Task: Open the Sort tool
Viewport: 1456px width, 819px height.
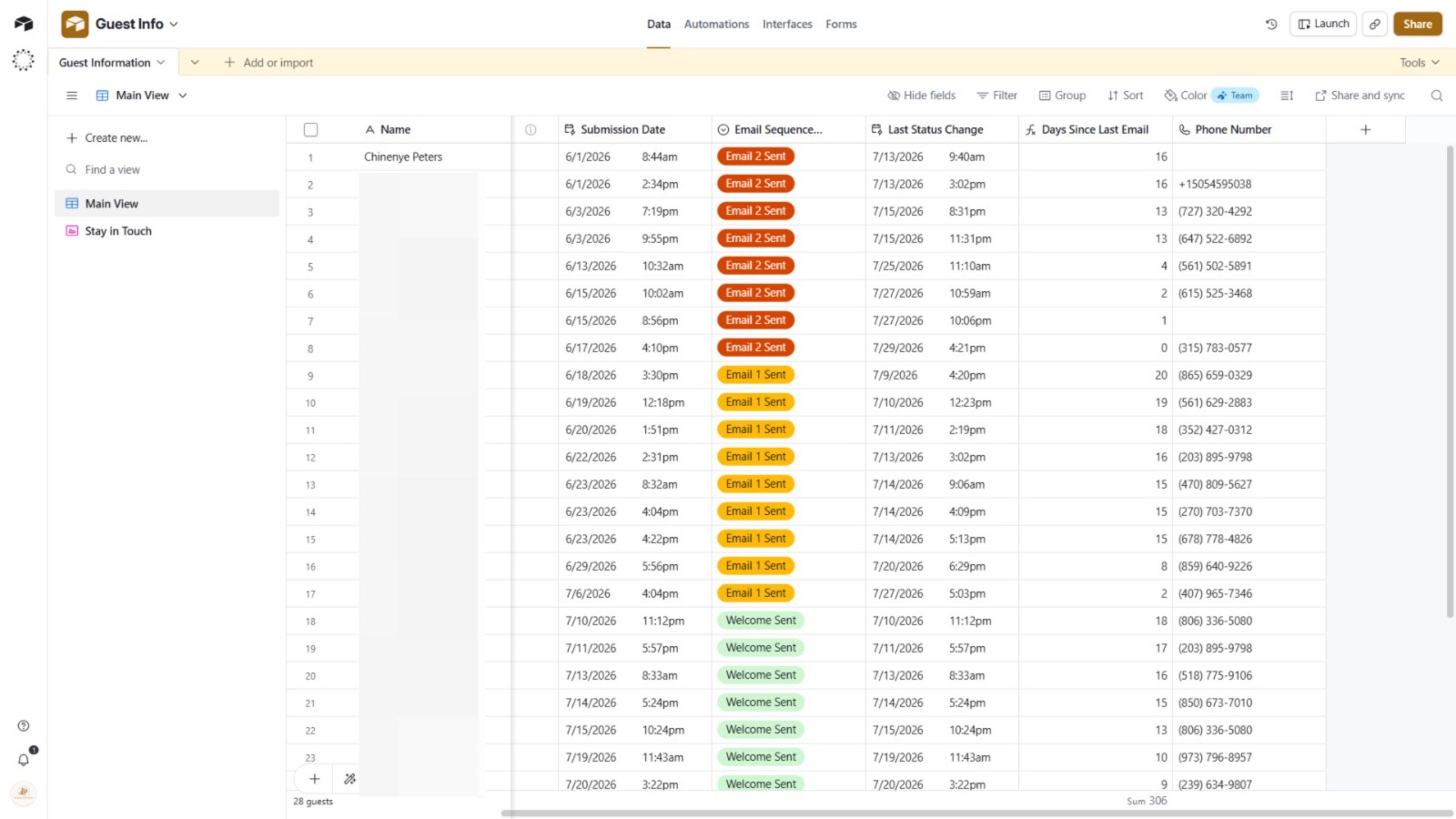Action: pyautogui.click(x=1125, y=96)
